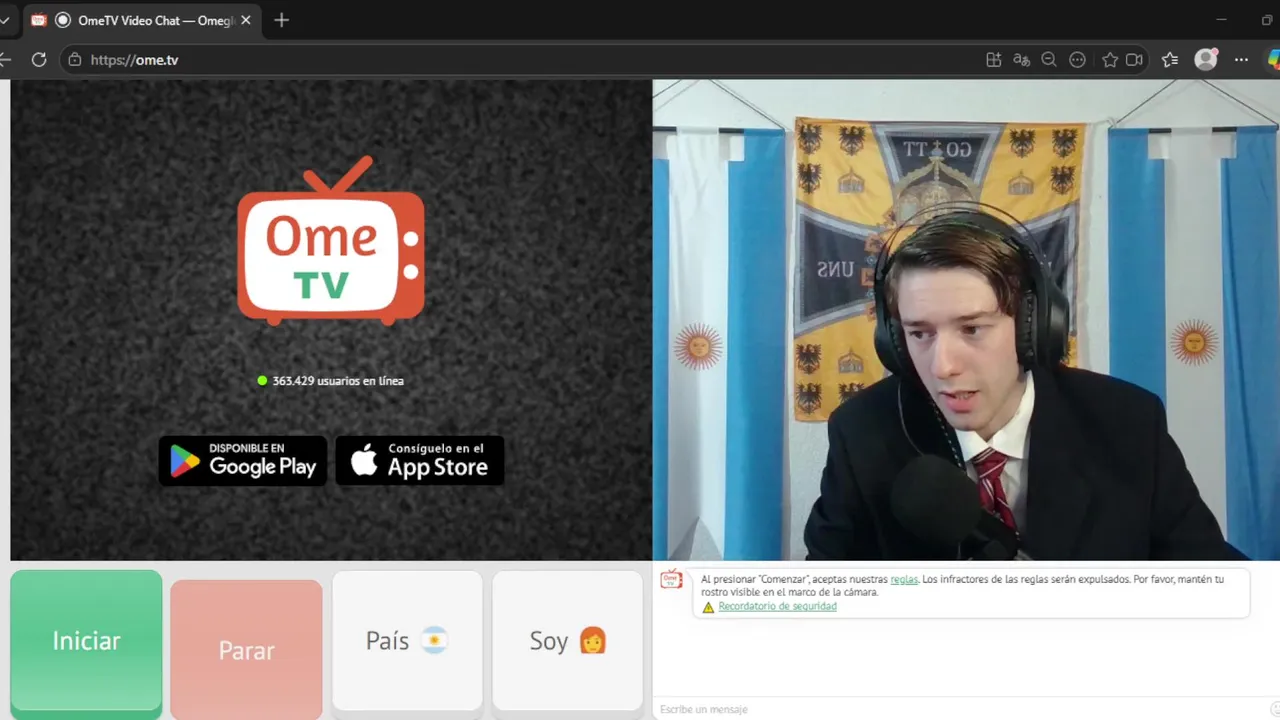Click the OmeTV logo
Image resolution: width=1280 pixels, height=720 pixels.
coord(331,241)
